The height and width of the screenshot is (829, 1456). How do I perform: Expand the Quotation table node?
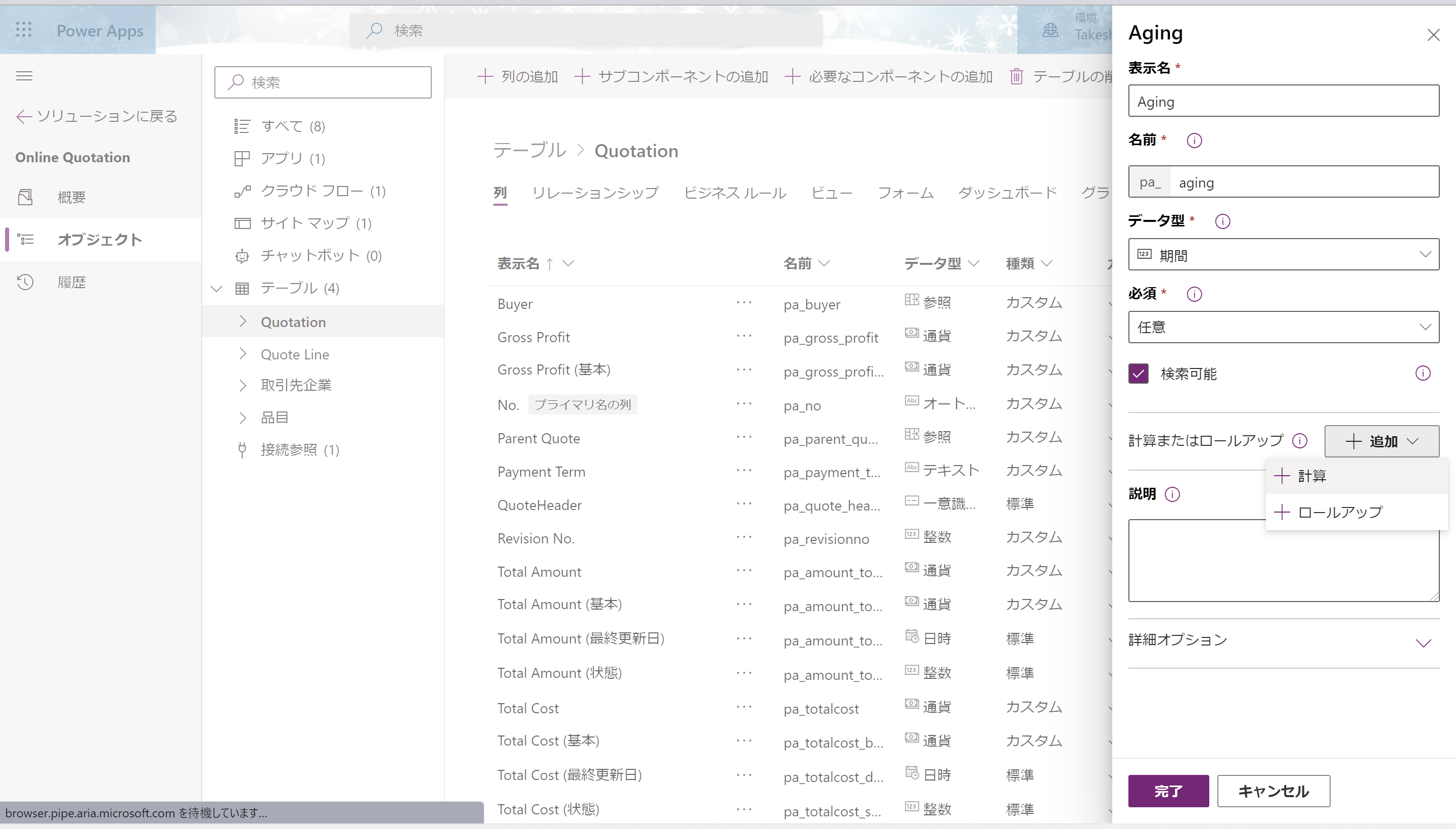(243, 321)
